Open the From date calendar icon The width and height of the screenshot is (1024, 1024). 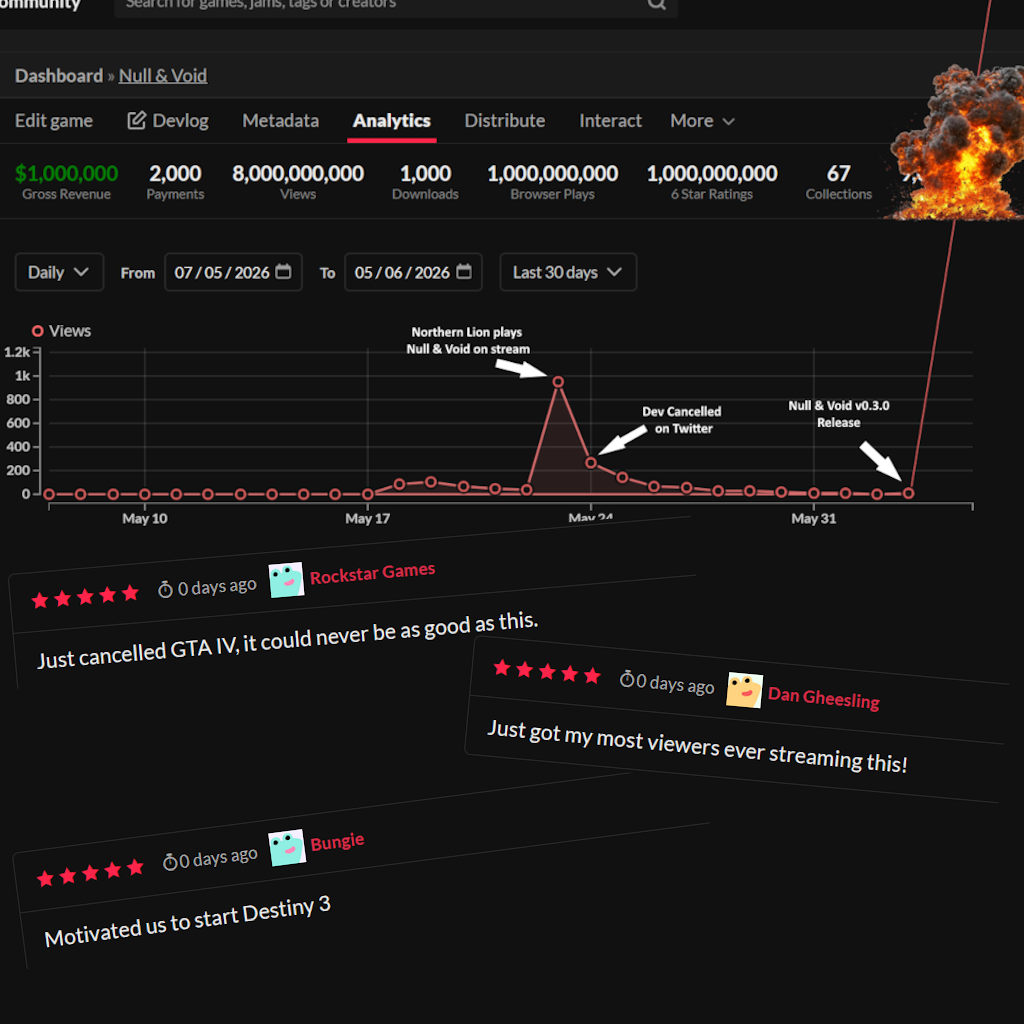pos(283,272)
